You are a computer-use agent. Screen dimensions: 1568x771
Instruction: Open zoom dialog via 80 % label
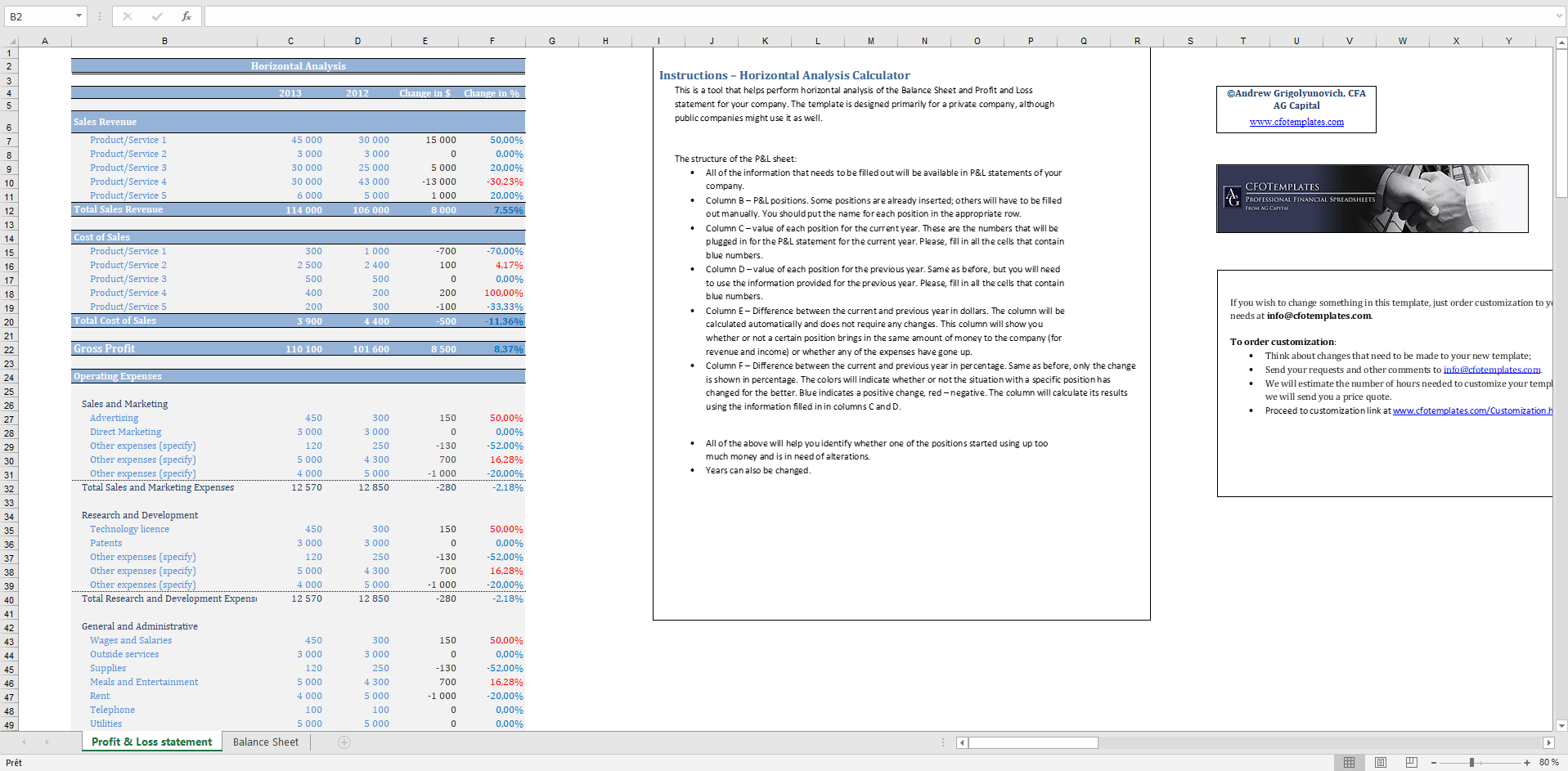click(x=1548, y=762)
